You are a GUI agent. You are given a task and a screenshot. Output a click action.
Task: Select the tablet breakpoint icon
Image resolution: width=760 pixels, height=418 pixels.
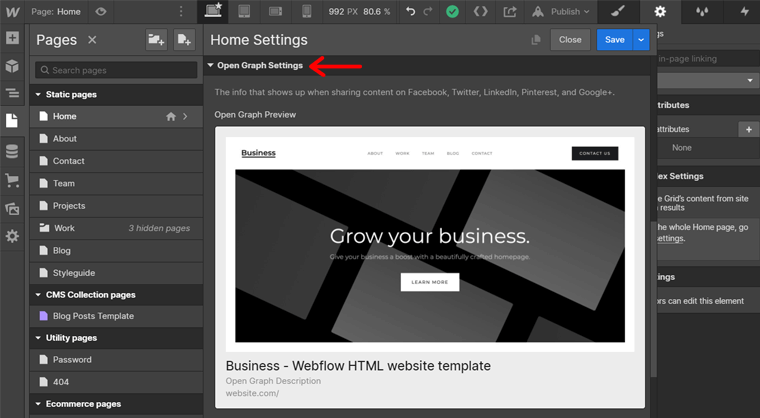[244, 11]
